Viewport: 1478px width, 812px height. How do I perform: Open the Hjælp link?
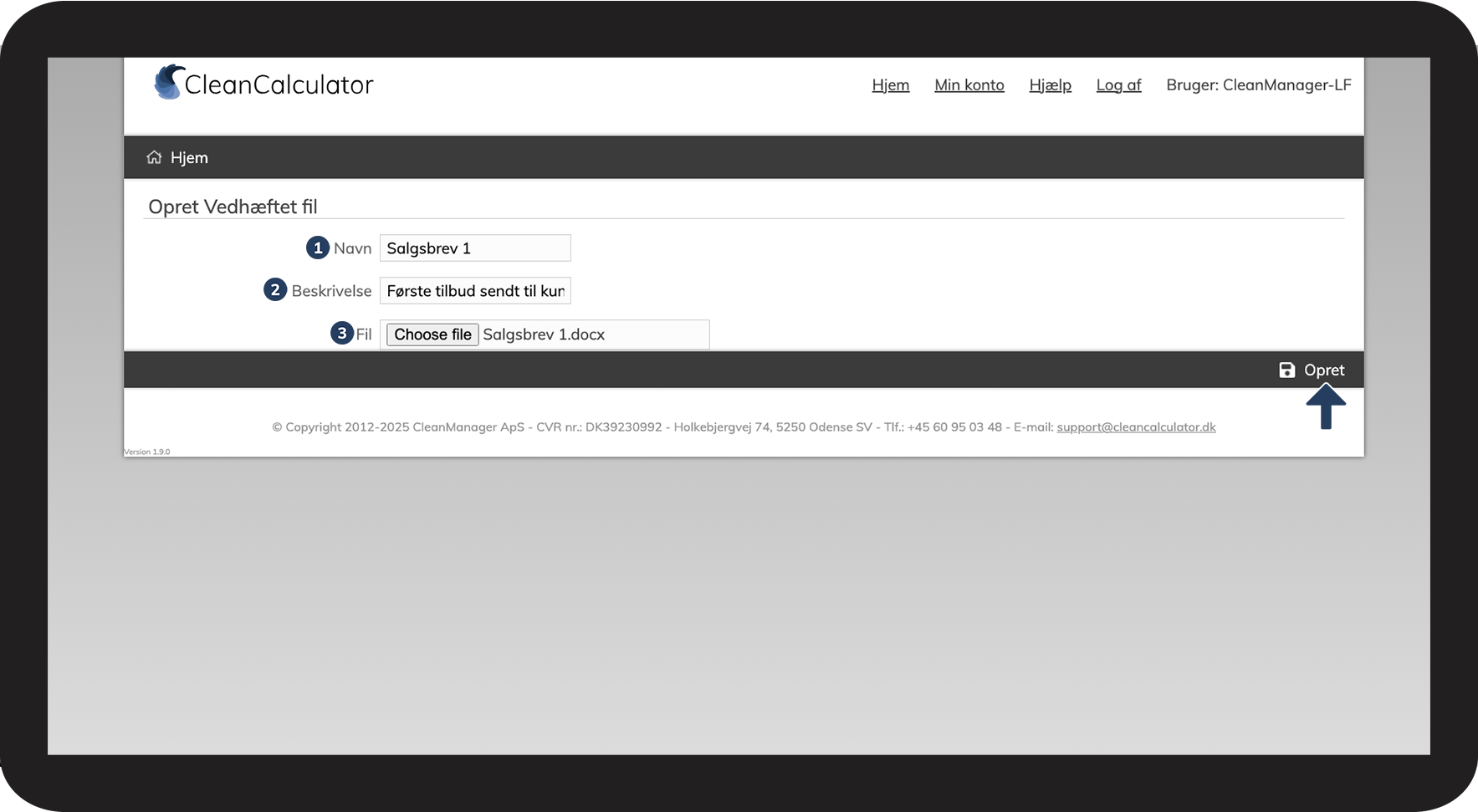[1050, 85]
